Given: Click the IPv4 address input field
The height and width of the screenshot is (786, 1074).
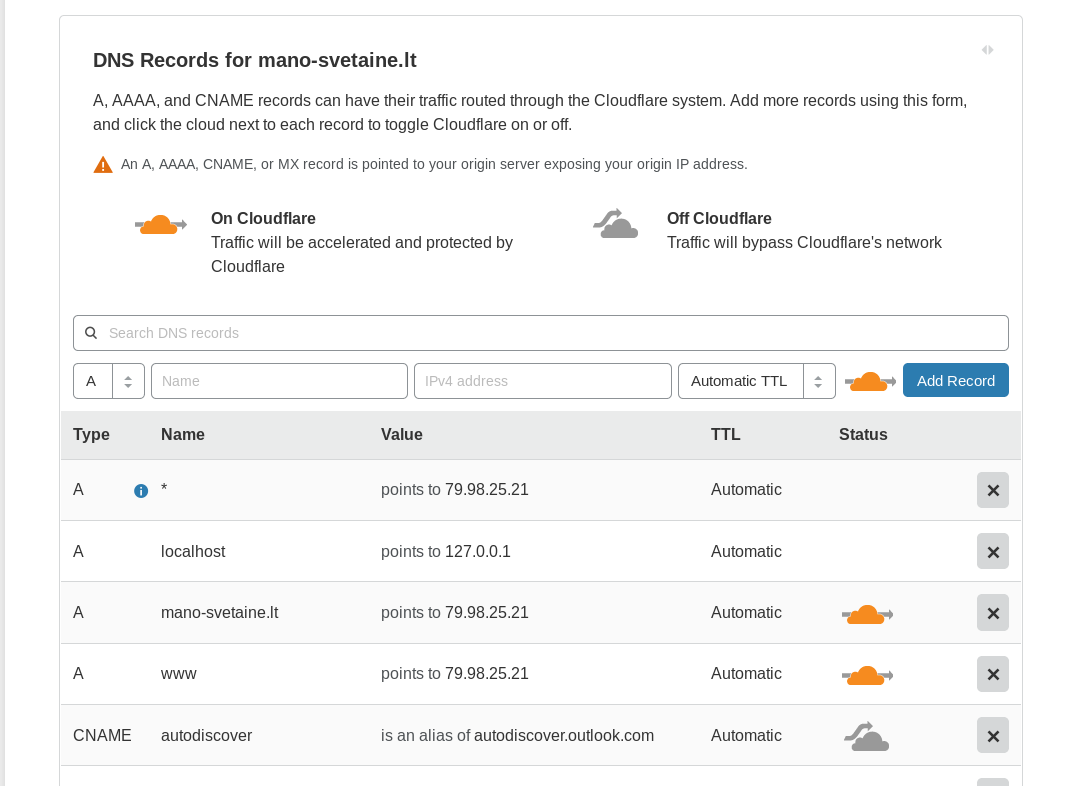Looking at the screenshot, I should pos(542,381).
